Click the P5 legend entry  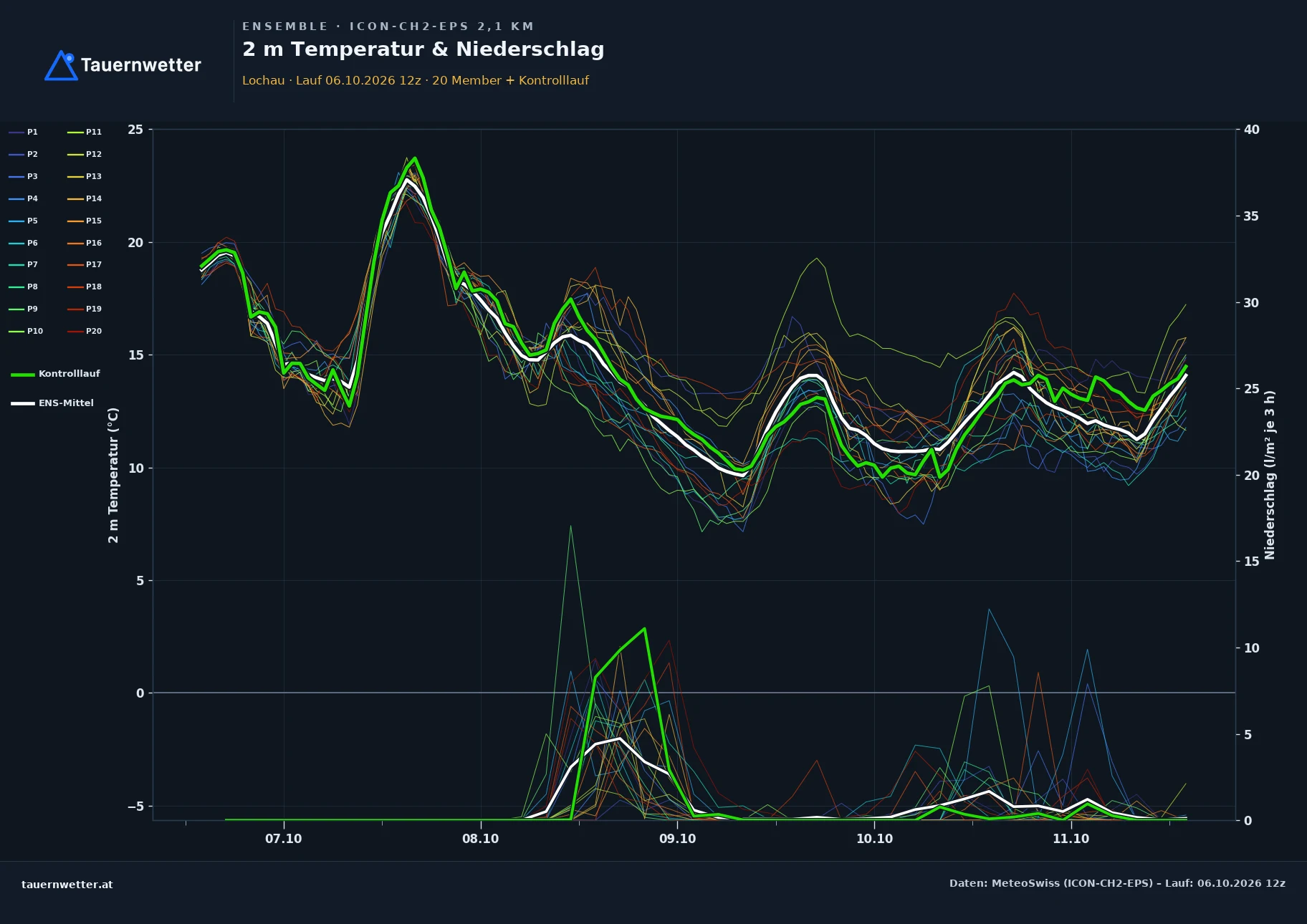pyautogui.click(x=24, y=221)
